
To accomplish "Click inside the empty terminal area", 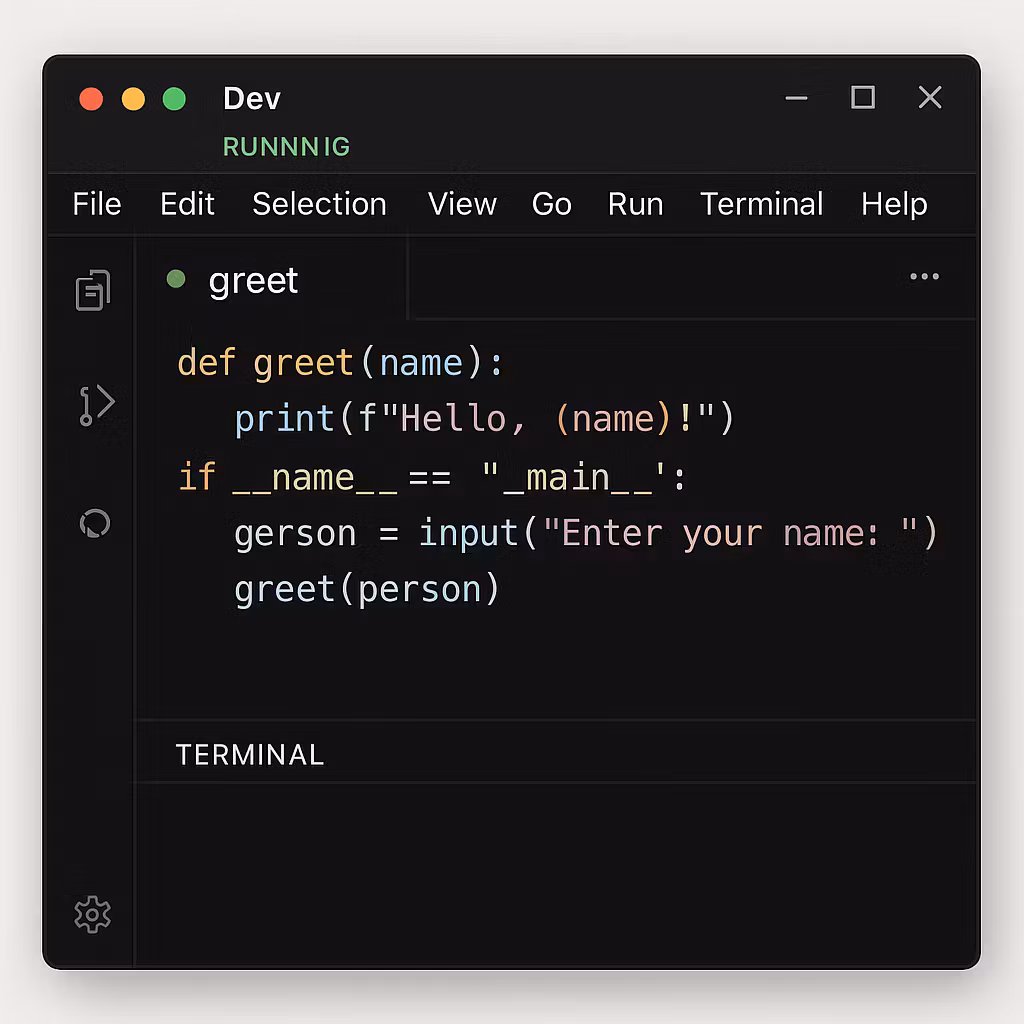I will click(555, 870).
